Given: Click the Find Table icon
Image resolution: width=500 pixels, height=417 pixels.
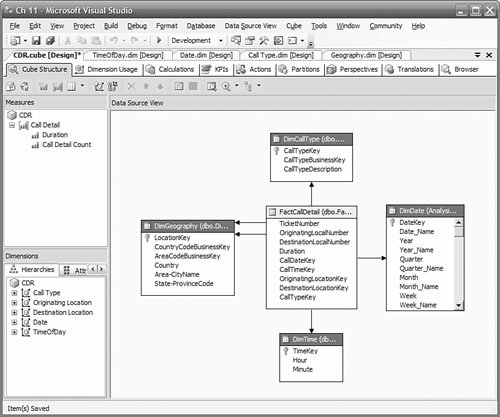Looking at the screenshot, I should click(x=211, y=87).
